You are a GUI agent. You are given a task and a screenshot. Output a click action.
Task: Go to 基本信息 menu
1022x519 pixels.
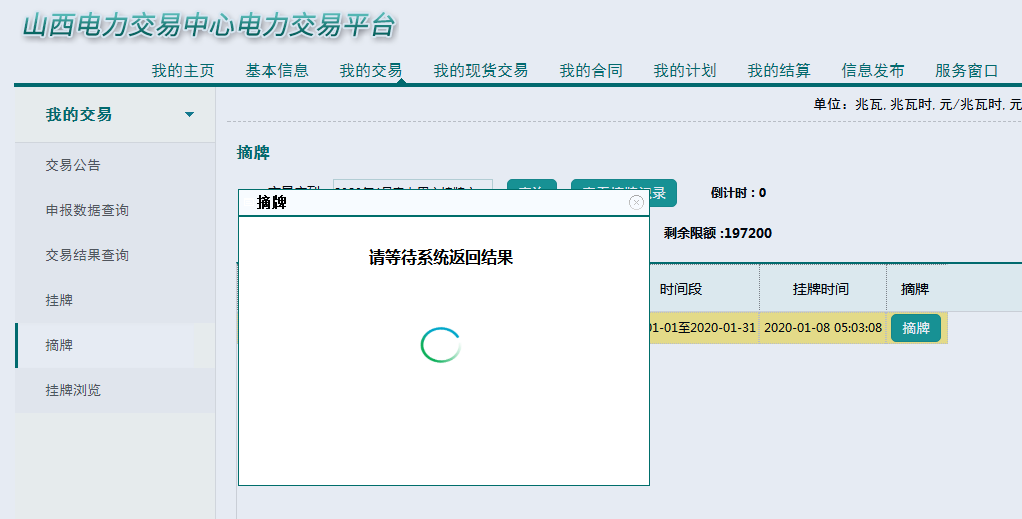(277, 71)
